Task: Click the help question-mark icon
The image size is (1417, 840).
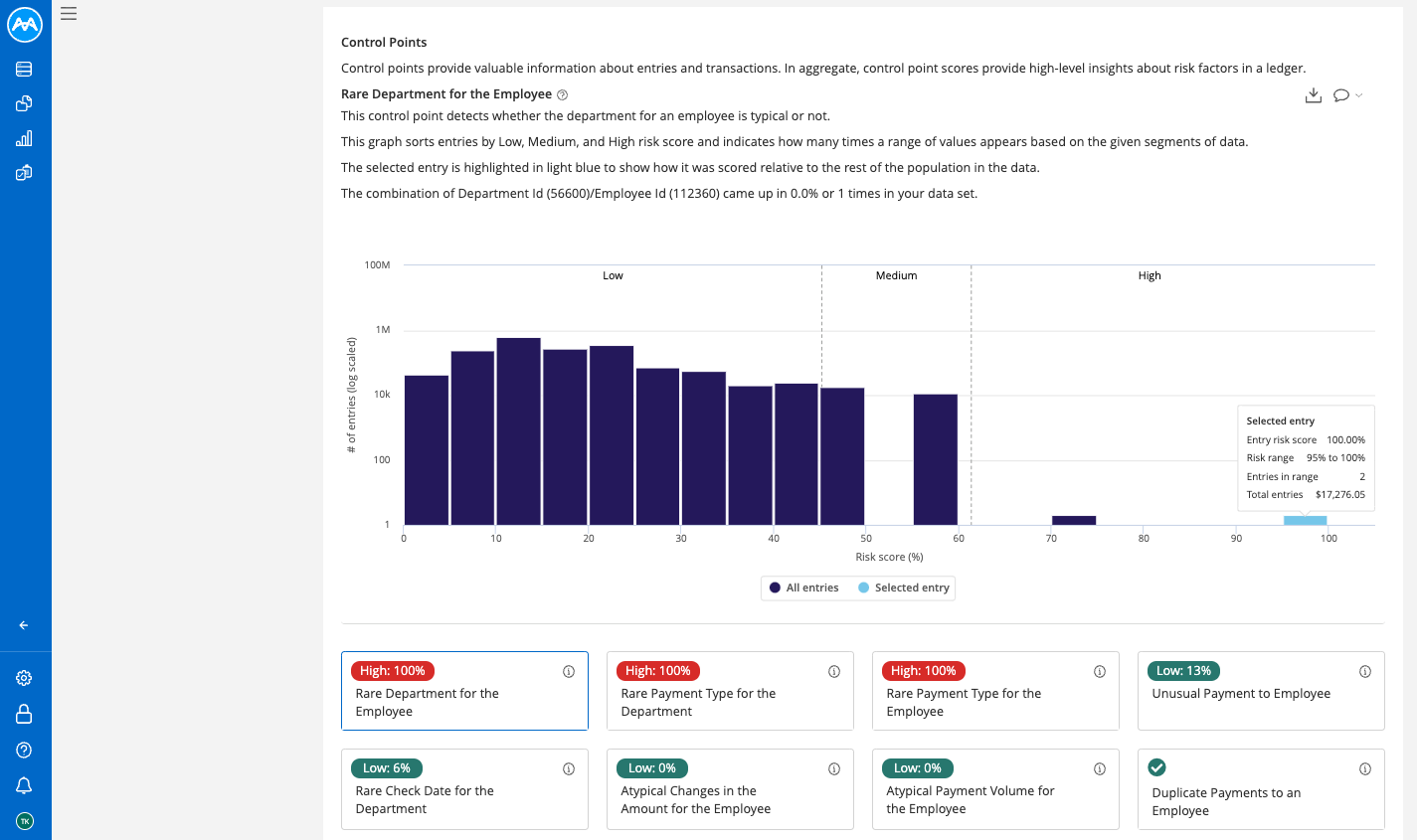Action: (25, 750)
